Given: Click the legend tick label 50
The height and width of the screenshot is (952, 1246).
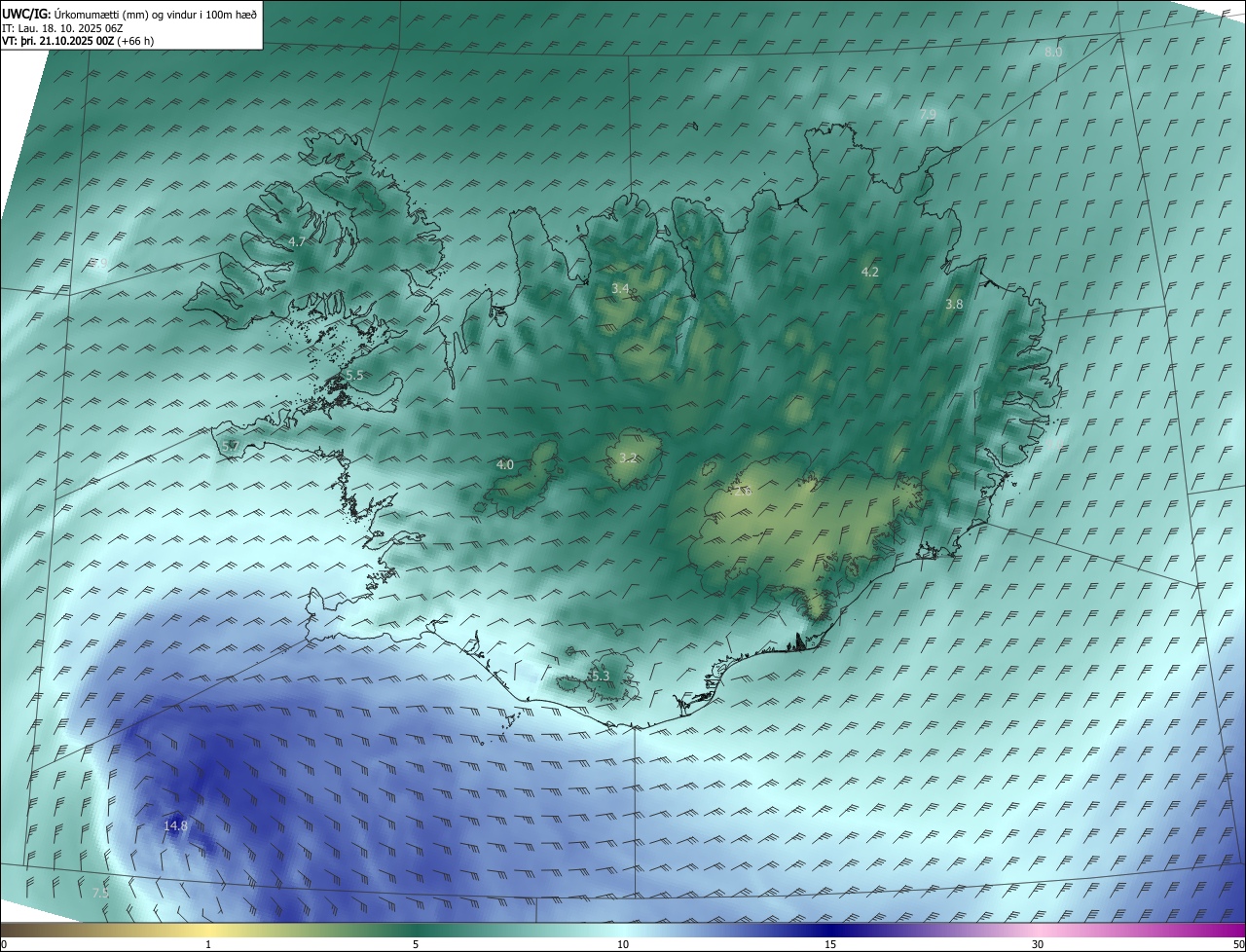Looking at the screenshot, I should 1238,944.
